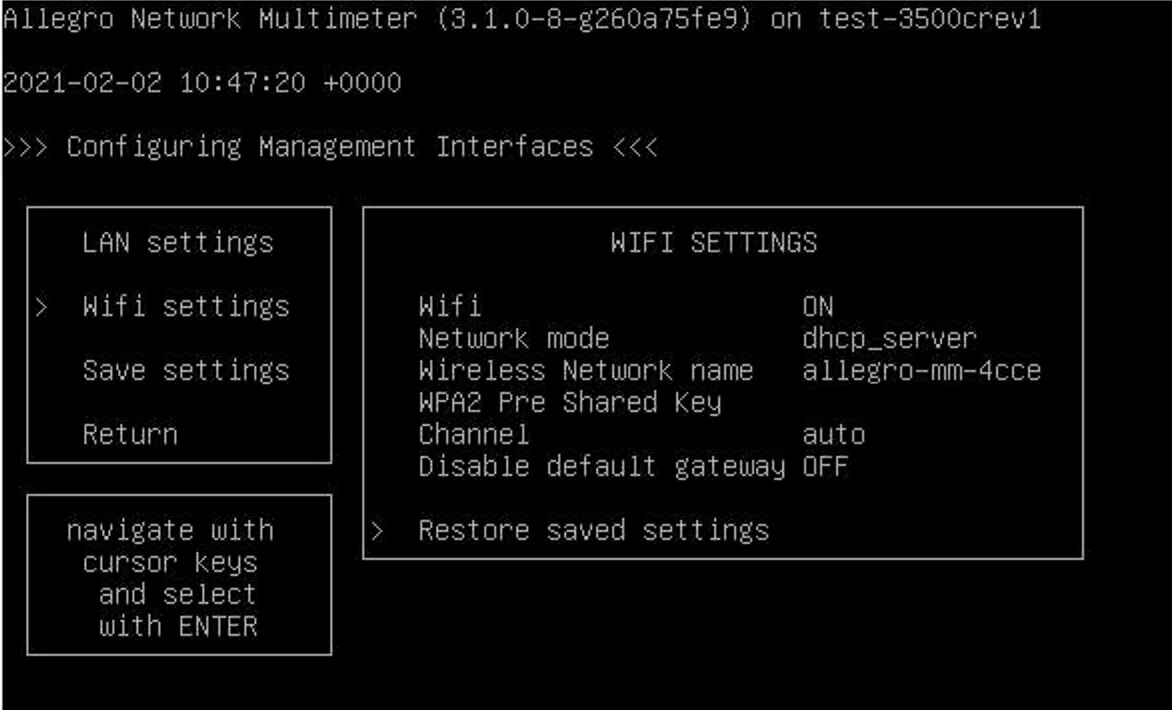1172x710 pixels.
Task: Click the date and time line
Action: (201, 83)
